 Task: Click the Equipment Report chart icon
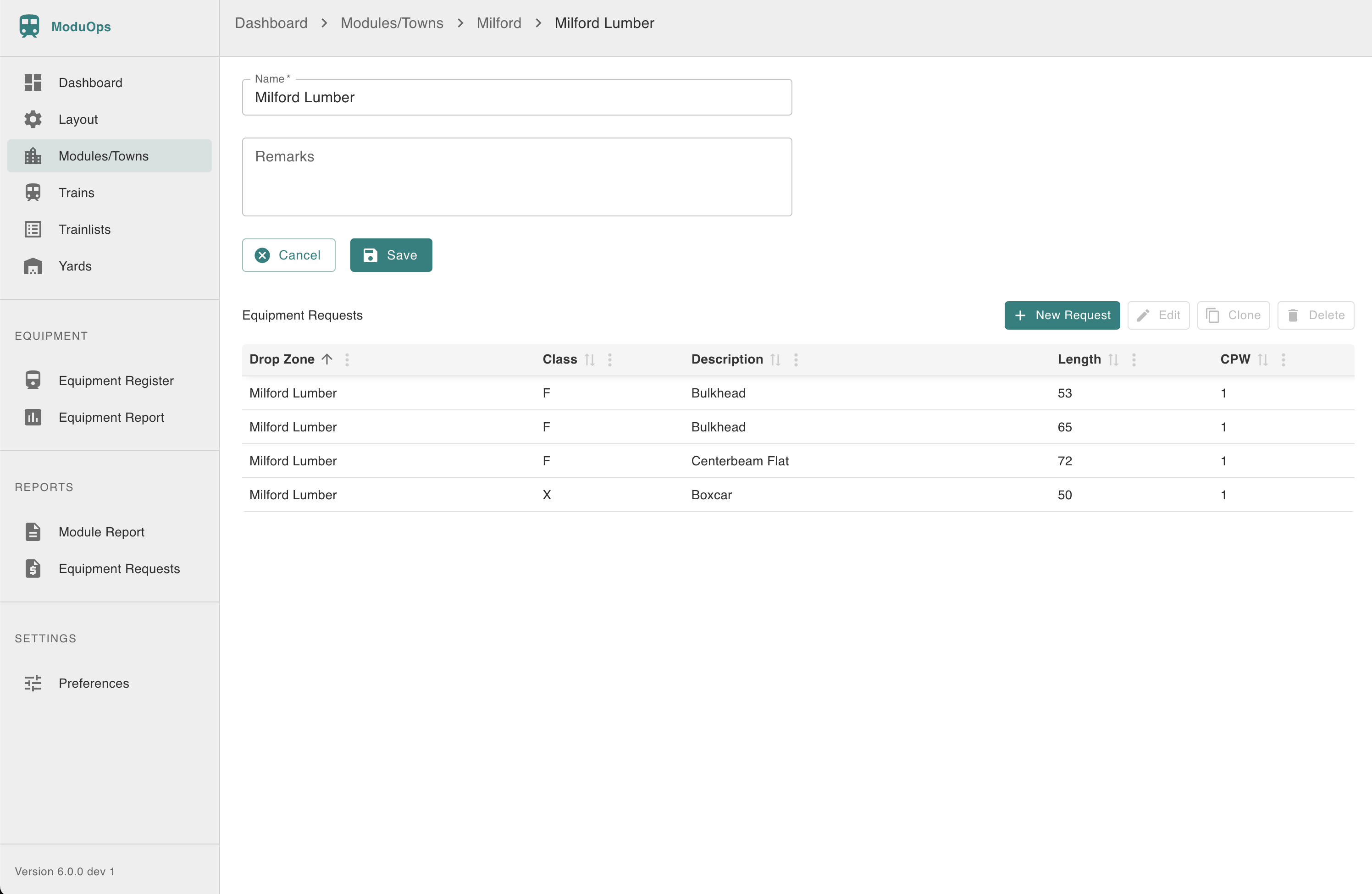(x=33, y=417)
